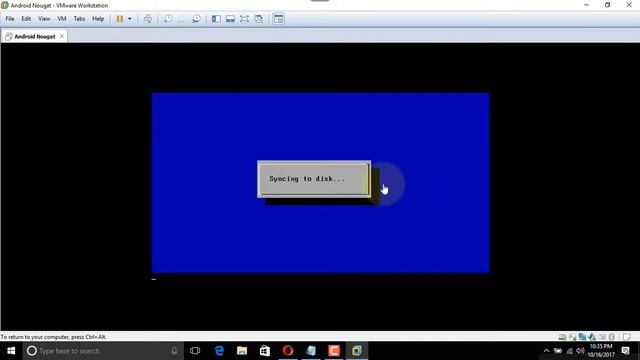Click the network signal icon in system tray
Viewport: 640px width, 360px height.
[569, 351]
